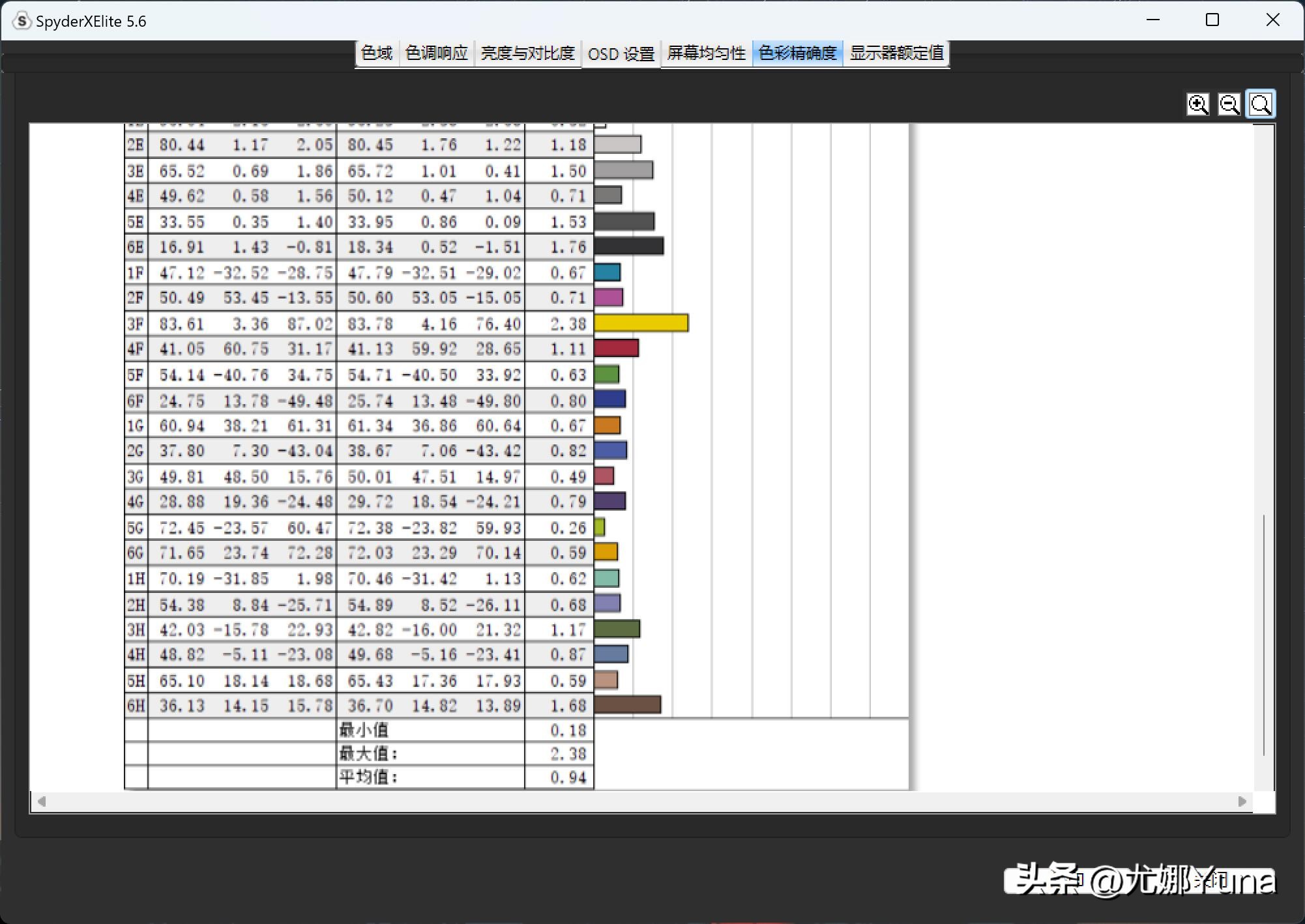1305x924 pixels.
Task: Activate the fit-to-window magnifier icon
Action: pos(1260,104)
